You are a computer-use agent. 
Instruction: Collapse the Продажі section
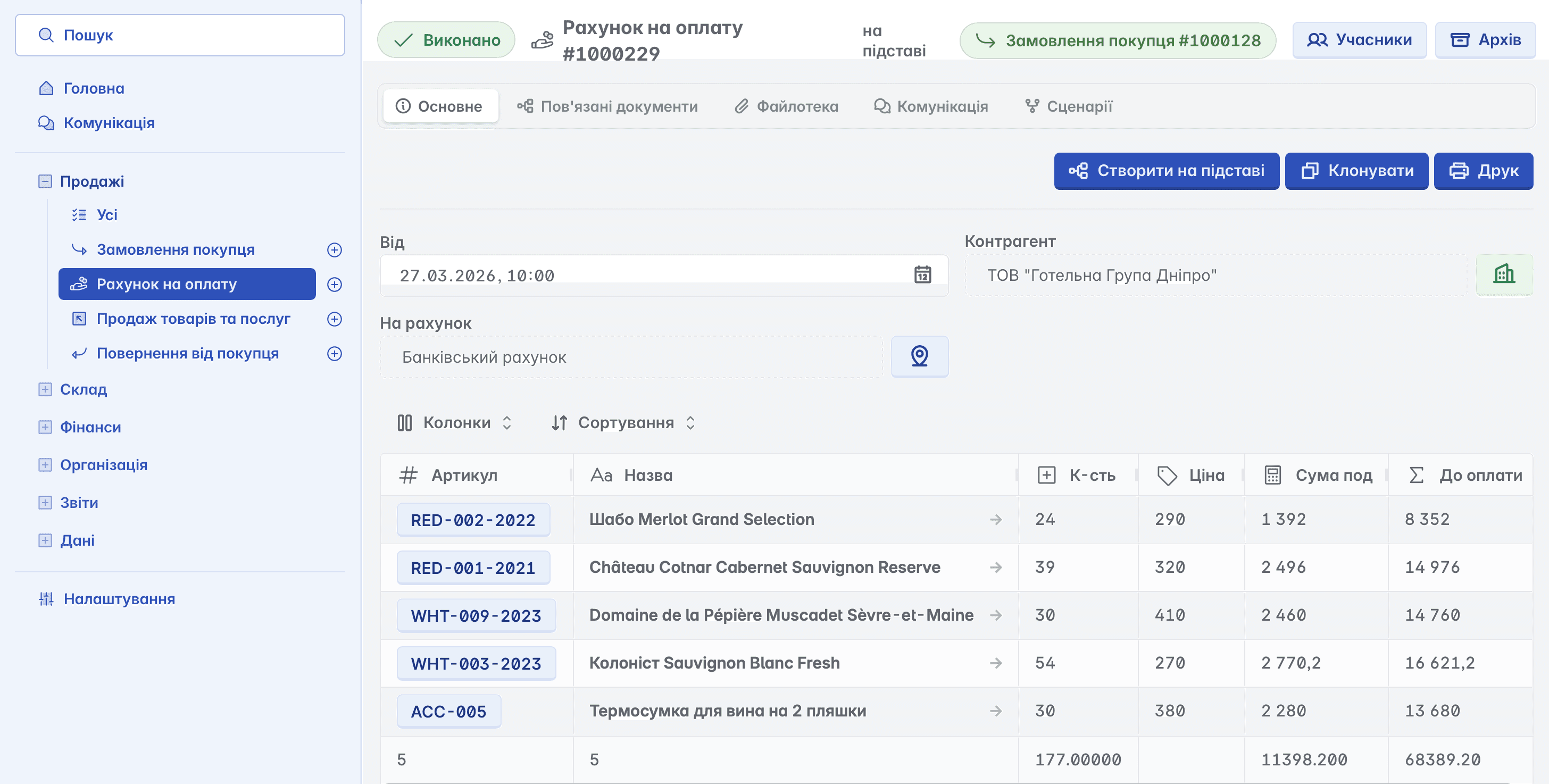click(x=45, y=181)
